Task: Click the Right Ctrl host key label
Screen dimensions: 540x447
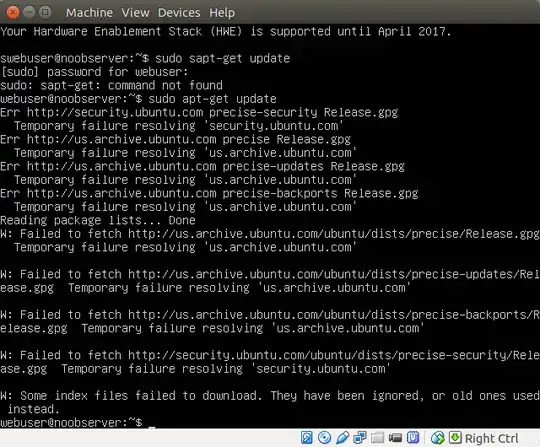Action: tap(491, 438)
